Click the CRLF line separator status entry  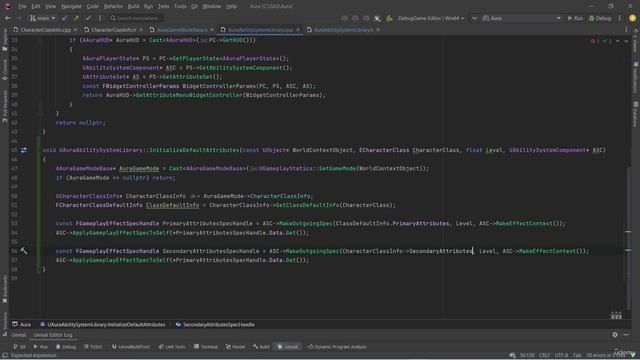[544, 355]
